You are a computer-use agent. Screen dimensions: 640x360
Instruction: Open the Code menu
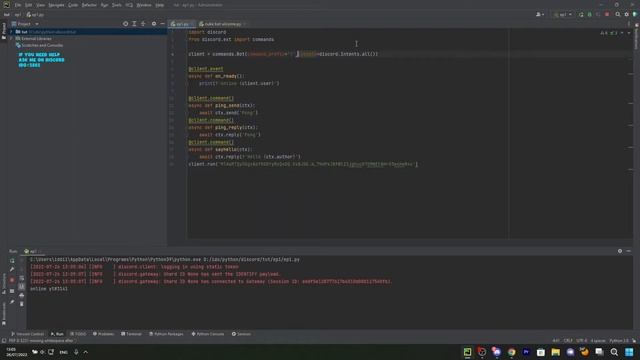pyautogui.click(x=73, y=5)
